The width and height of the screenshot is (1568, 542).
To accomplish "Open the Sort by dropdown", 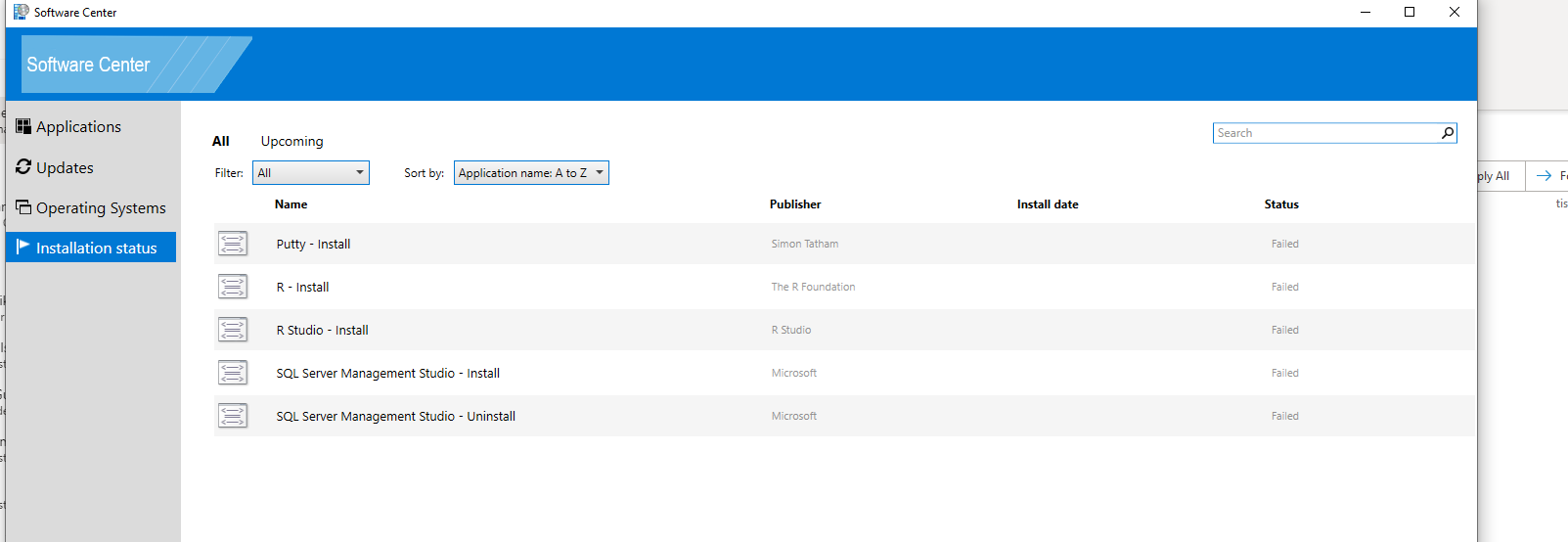I will (x=531, y=173).
